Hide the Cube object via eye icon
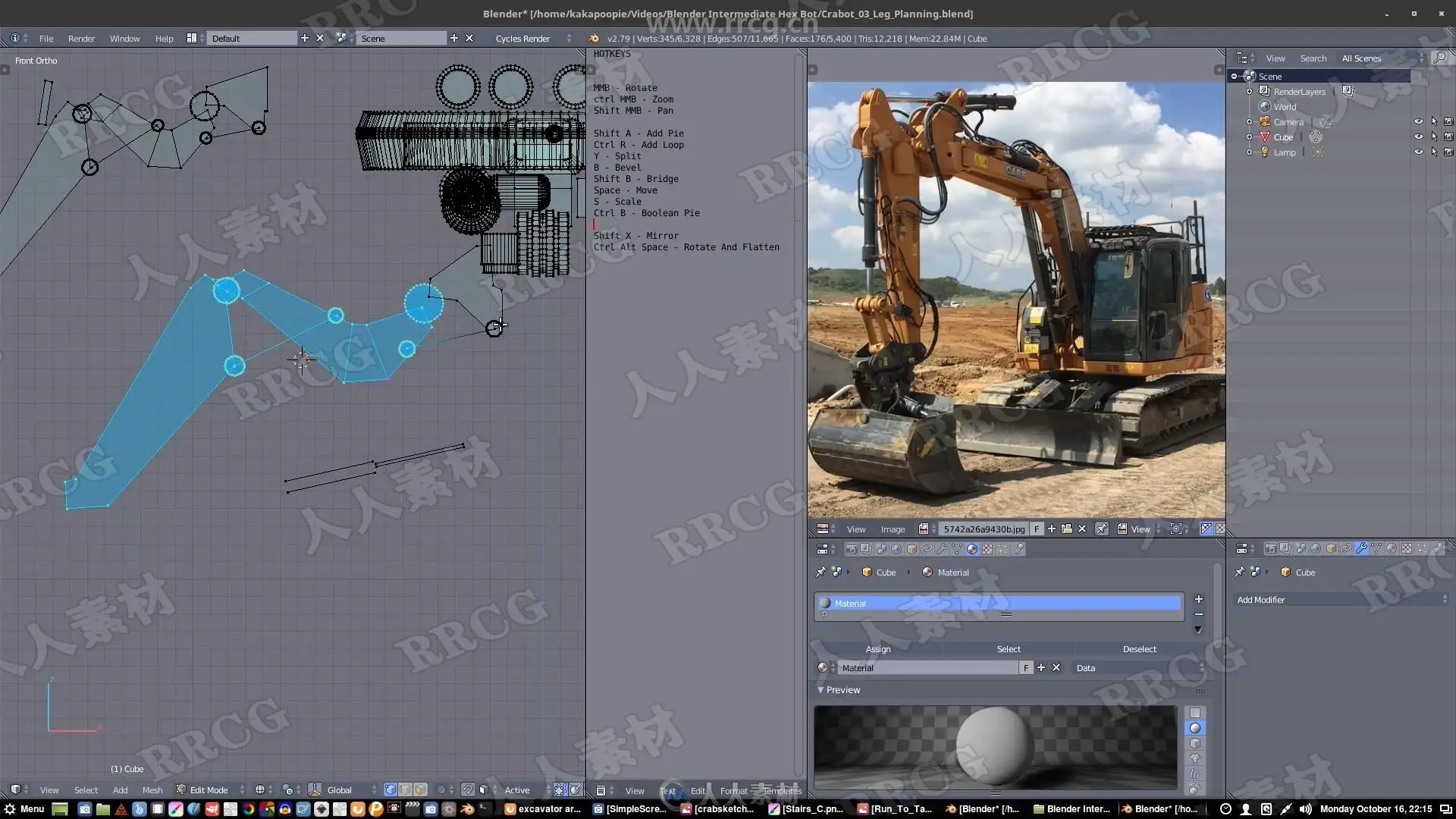The height and width of the screenshot is (819, 1456). pos(1418,136)
